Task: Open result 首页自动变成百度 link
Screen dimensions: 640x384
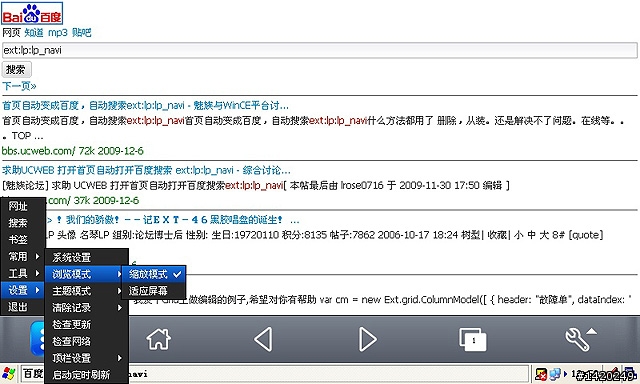Action: (145, 105)
